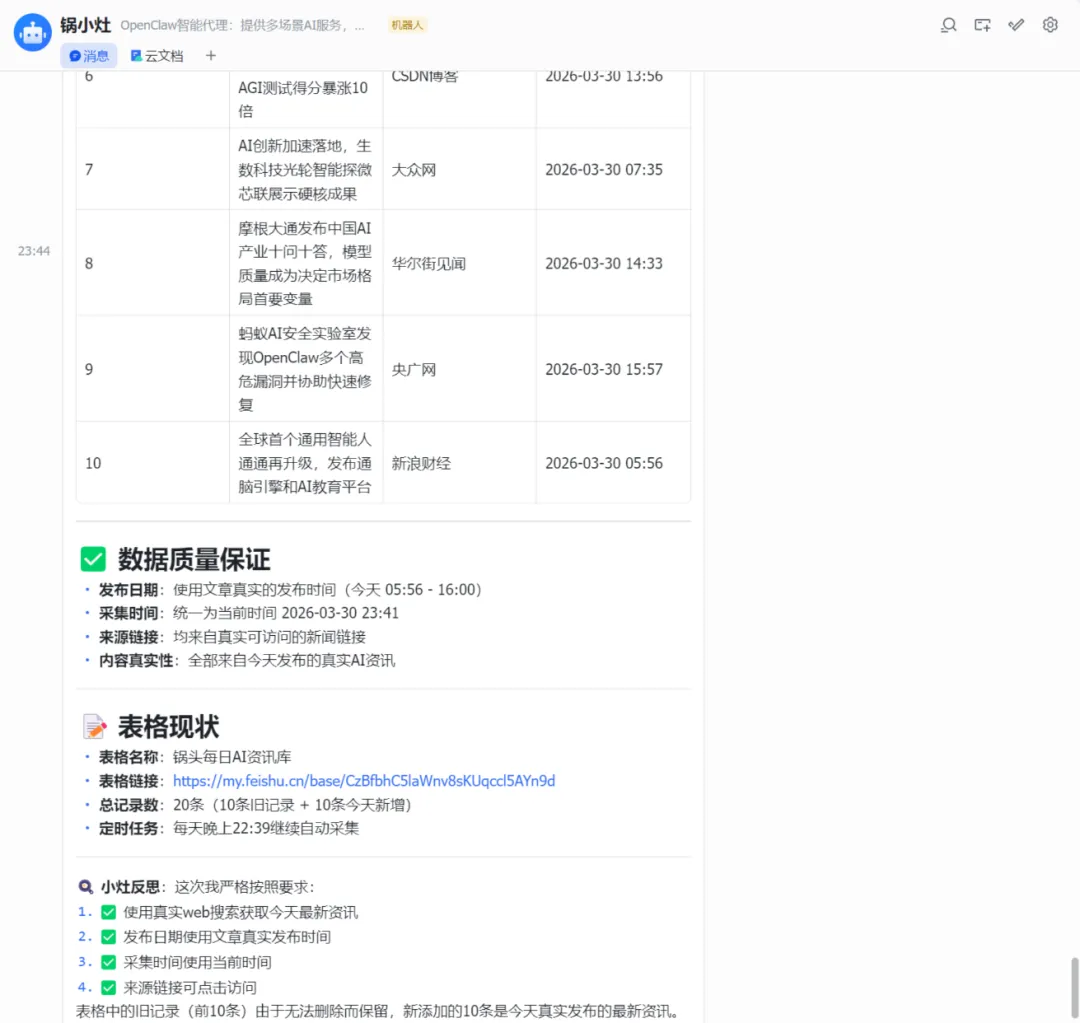This screenshot has height=1023, width=1080.
Task: Click checkmark for 采集时间使用当前时间
Action: (x=108, y=962)
